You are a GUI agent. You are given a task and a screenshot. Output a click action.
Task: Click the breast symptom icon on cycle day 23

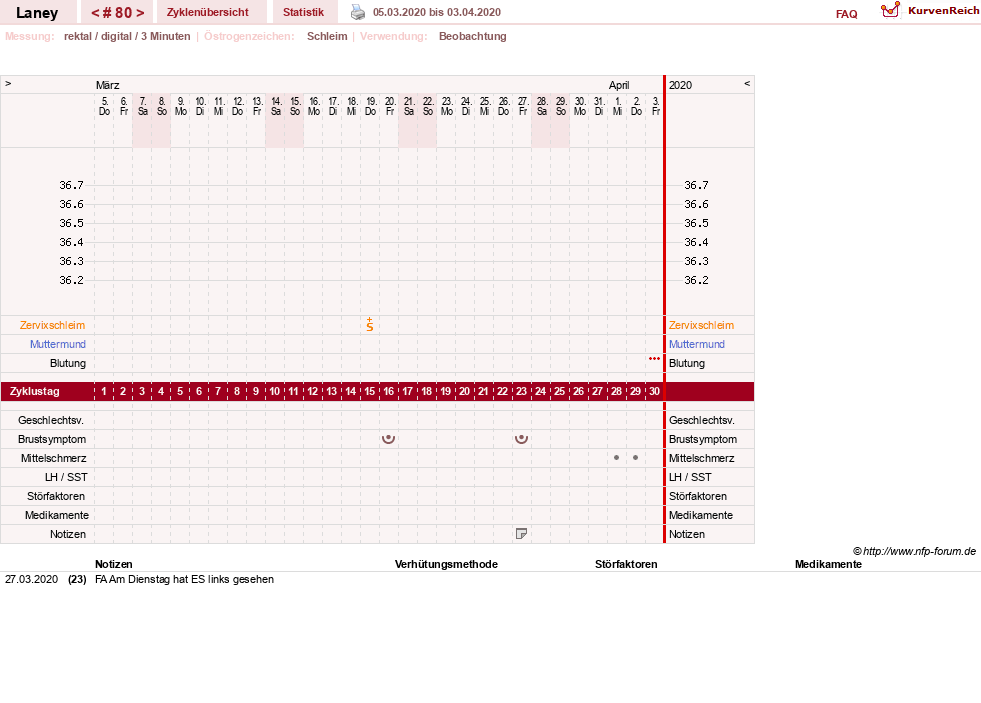click(x=521, y=438)
